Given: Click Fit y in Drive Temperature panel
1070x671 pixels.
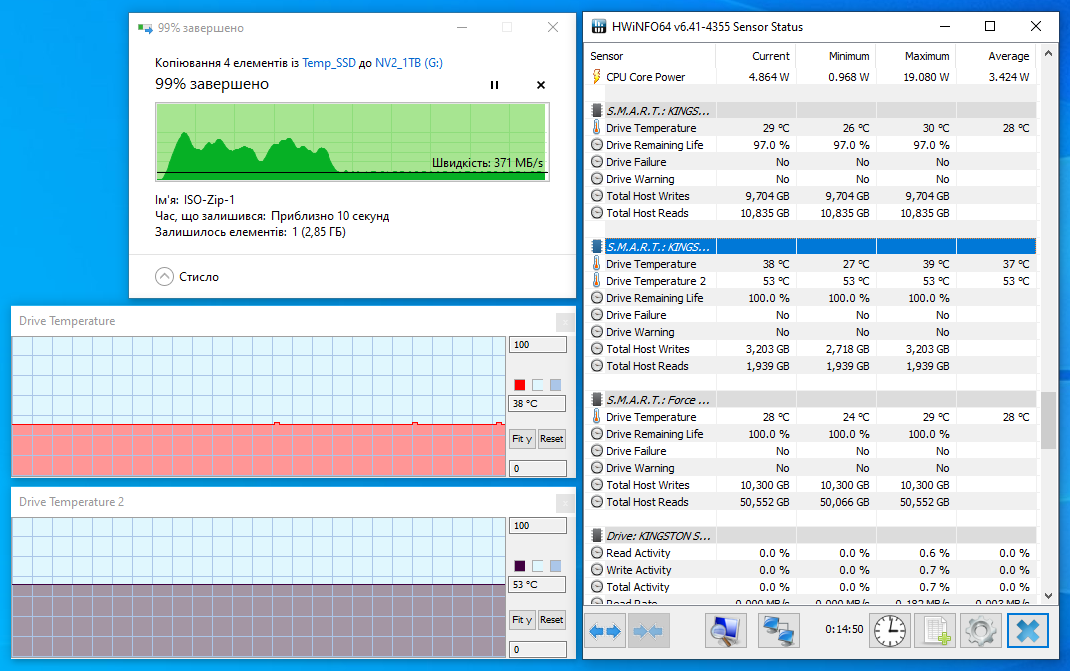Looking at the screenshot, I should coord(521,438).
